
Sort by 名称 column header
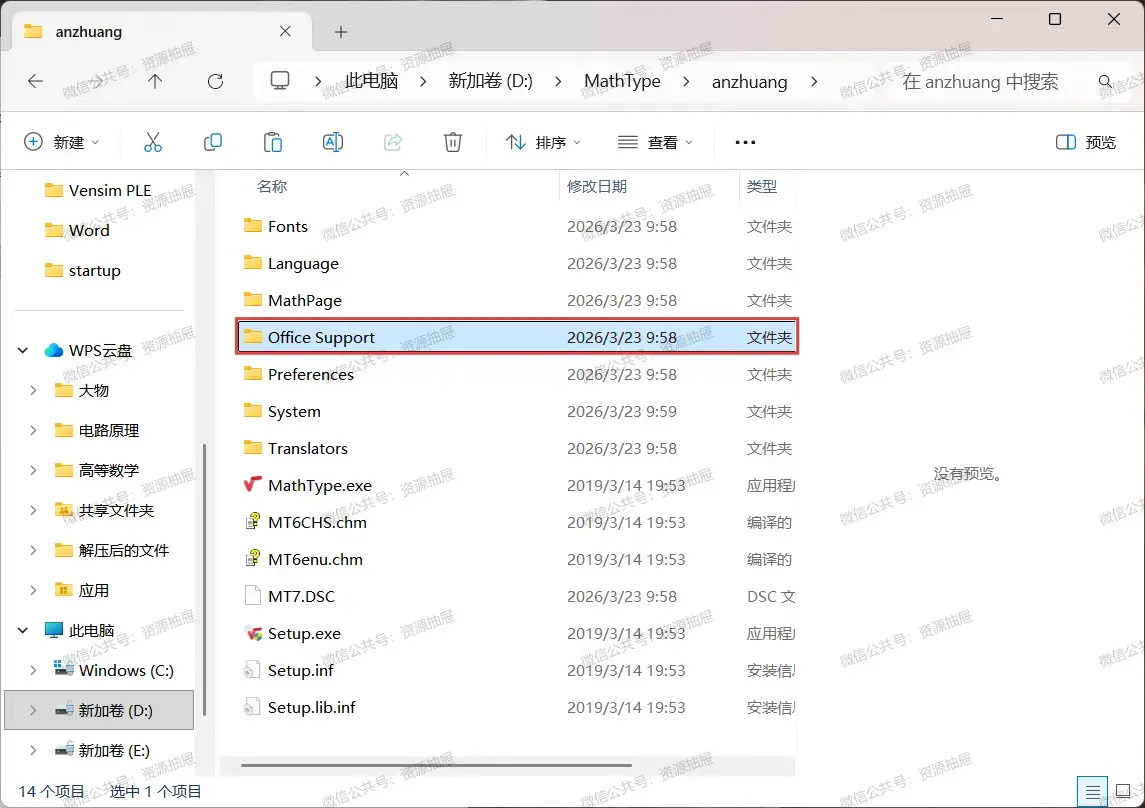click(272, 187)
